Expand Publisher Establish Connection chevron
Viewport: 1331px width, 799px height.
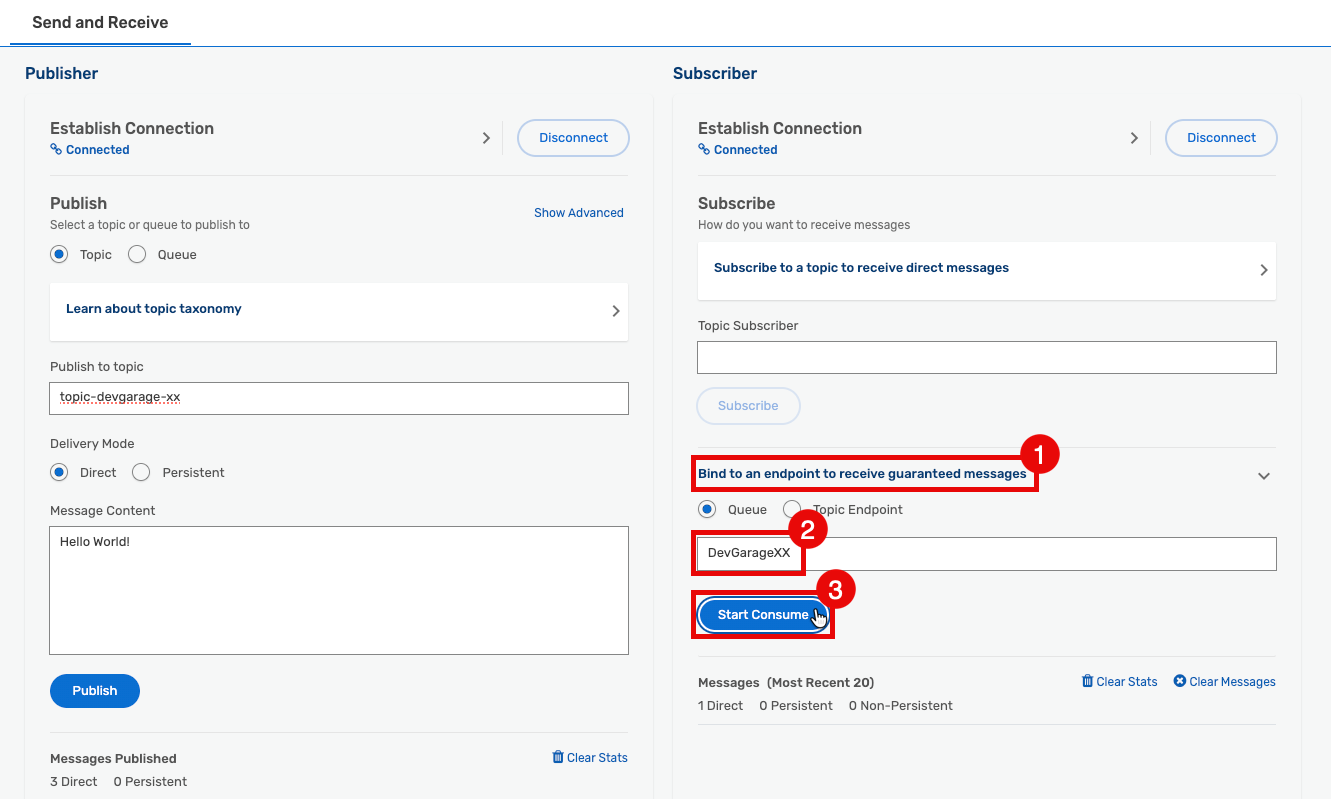(x=486, y=138)
